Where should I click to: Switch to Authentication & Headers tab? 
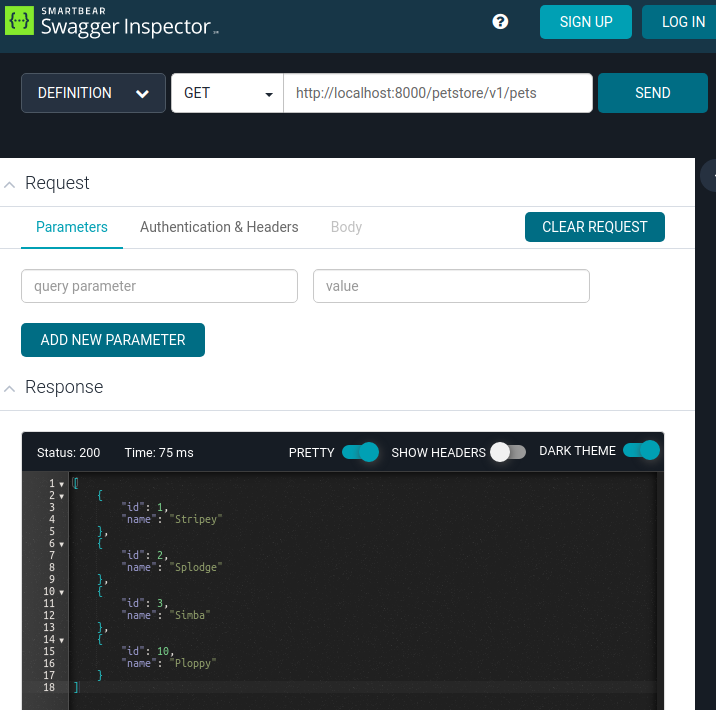[219, 227]
